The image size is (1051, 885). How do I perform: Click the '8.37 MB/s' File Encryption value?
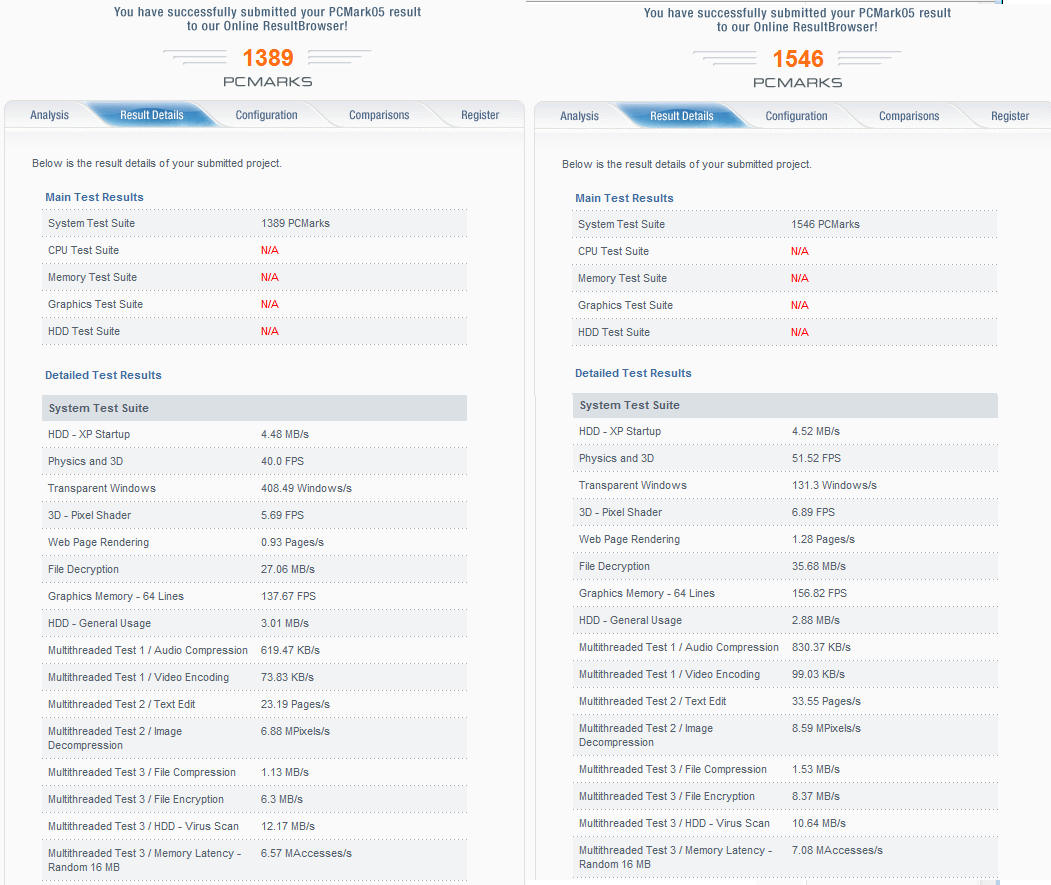click(816, 796)
